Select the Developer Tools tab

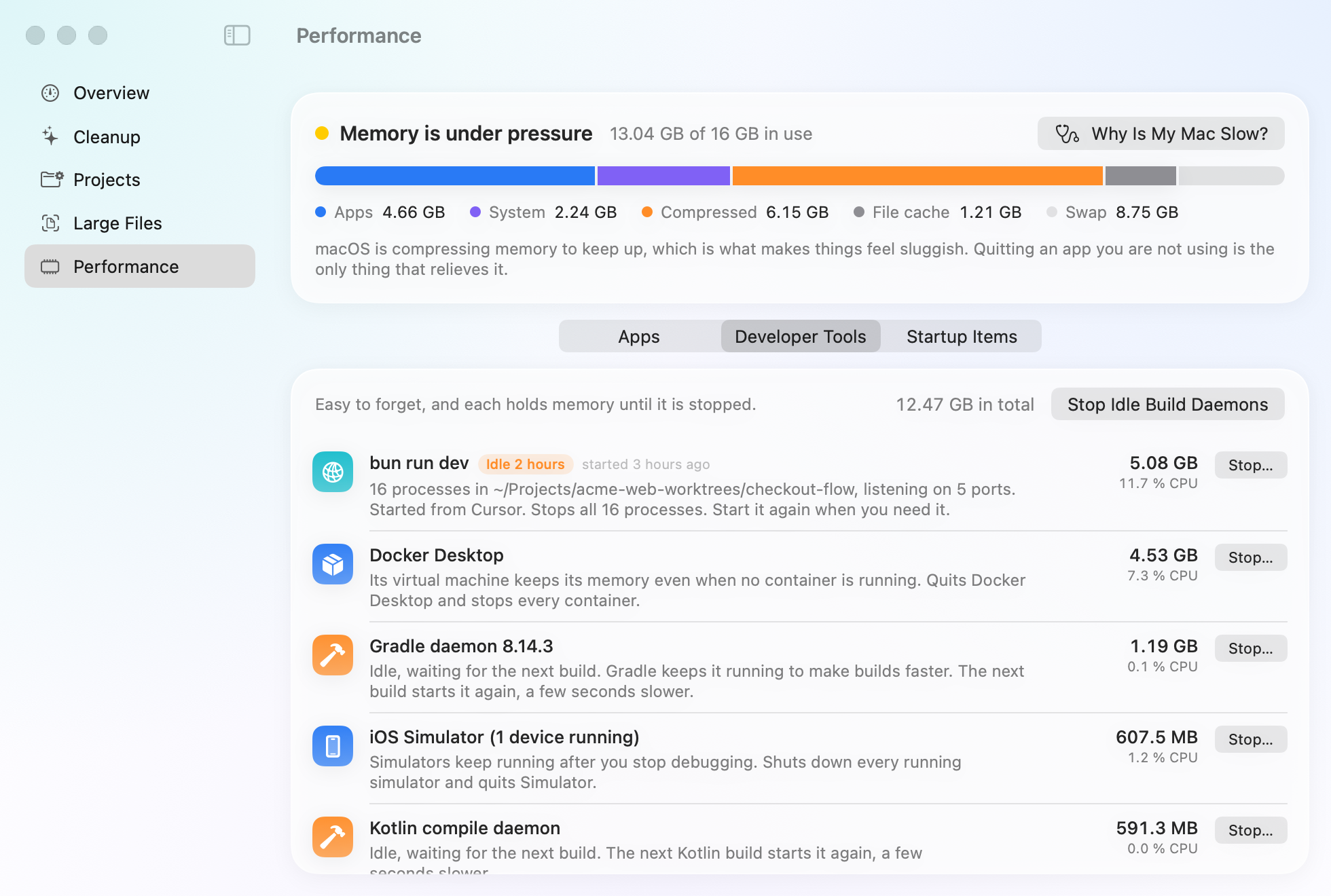pos(801,337)
